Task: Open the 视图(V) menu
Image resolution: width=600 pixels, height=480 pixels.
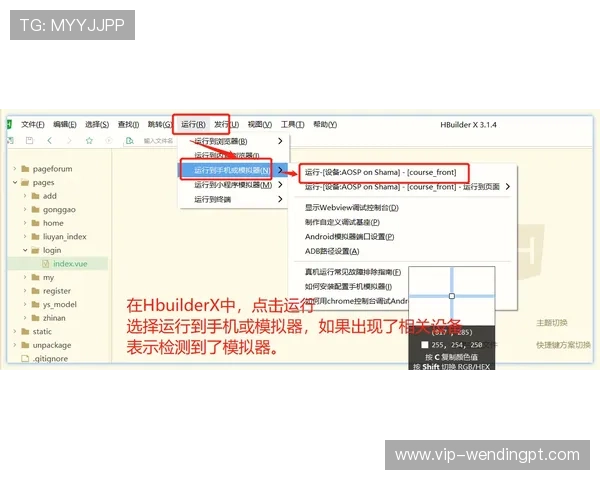Action: click(260, 124)
